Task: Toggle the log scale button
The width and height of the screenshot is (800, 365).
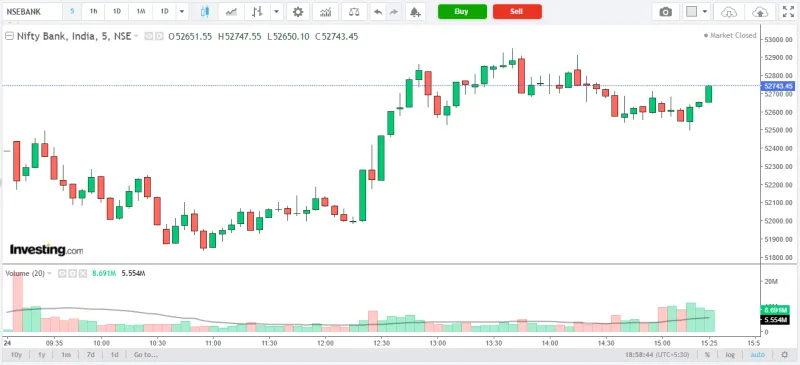Action: (731, 354)
